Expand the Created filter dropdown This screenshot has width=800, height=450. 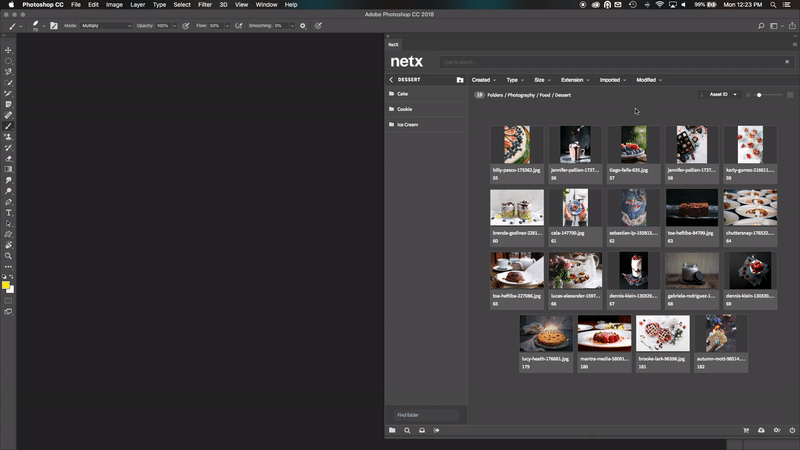point(484,79)
